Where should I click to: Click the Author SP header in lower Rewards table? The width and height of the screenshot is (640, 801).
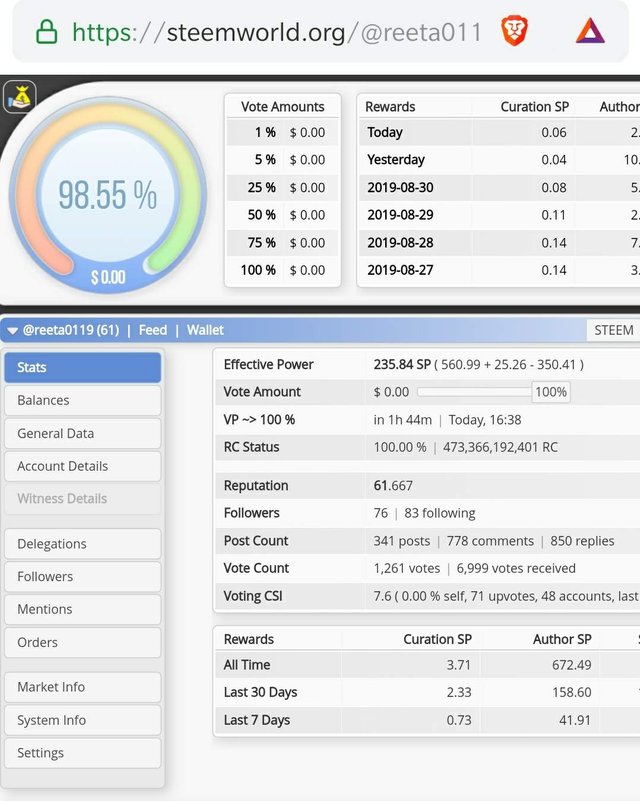click(x=562, y=639)
